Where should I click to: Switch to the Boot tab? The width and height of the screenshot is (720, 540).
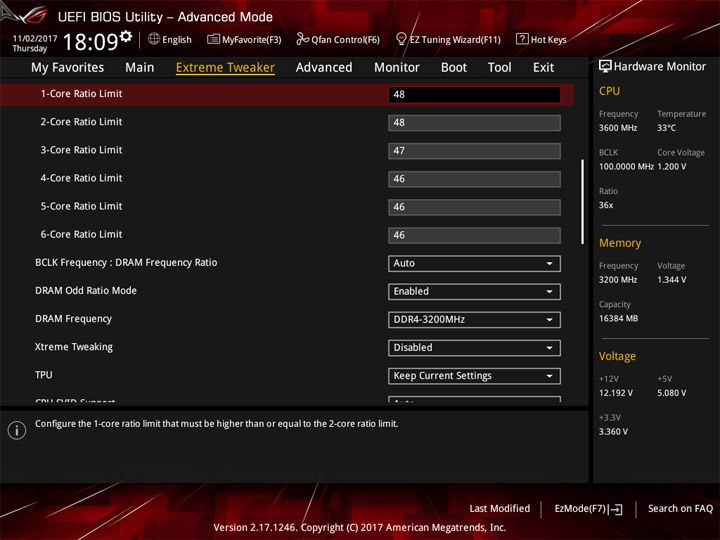(454, 68)
